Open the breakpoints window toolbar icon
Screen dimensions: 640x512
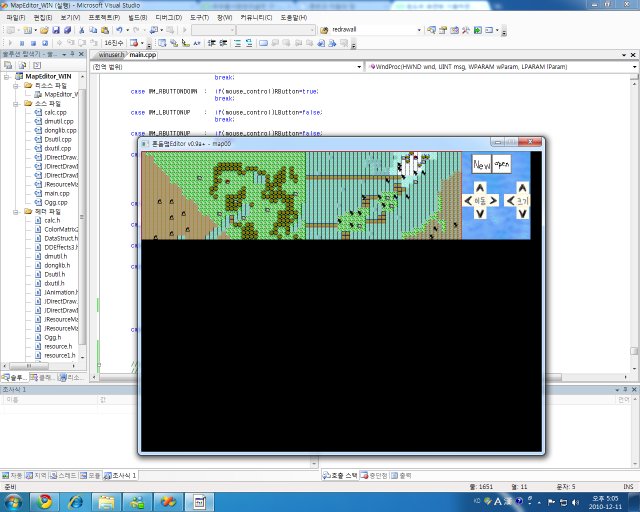134,43
